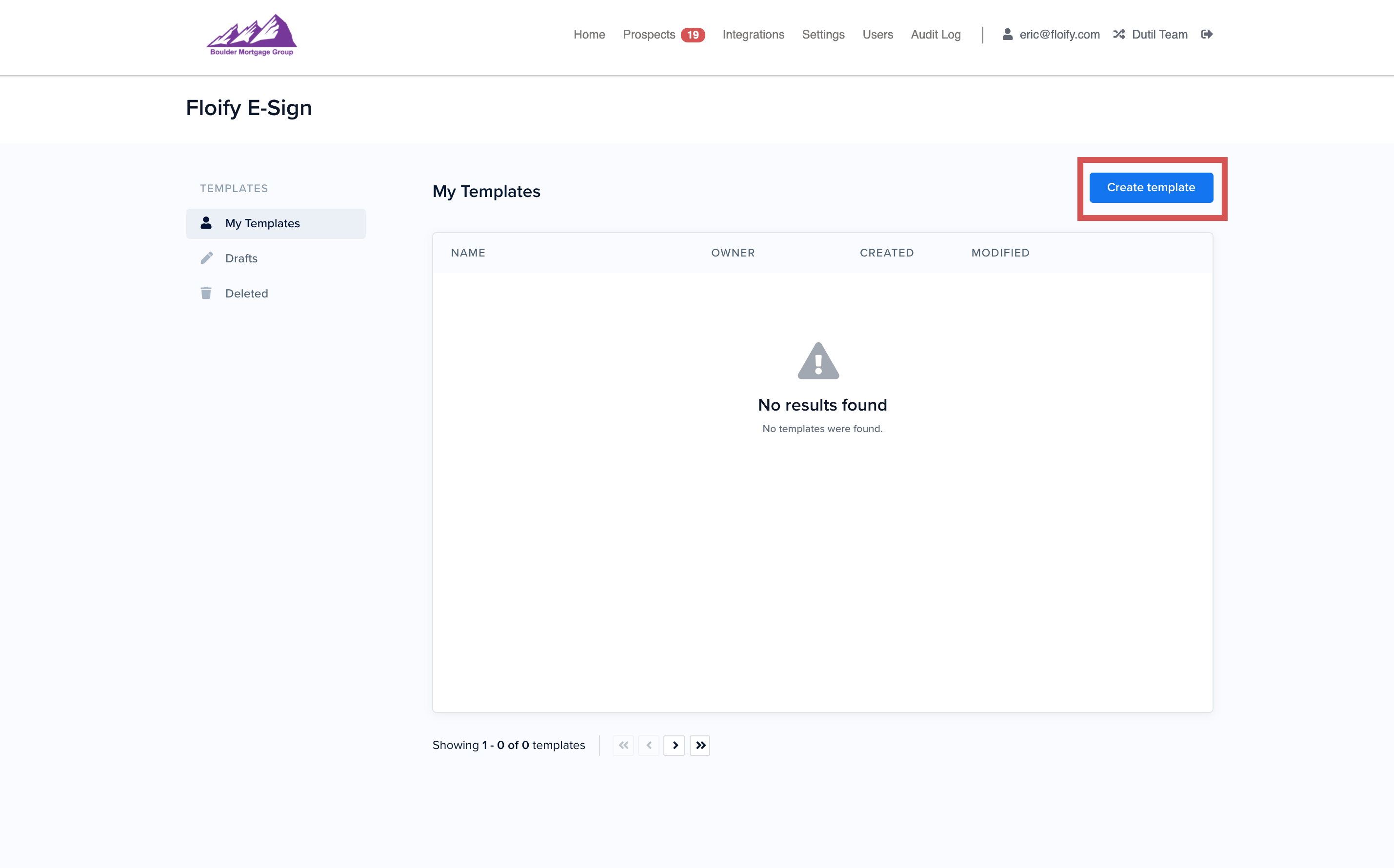Click the shuffle icon to switch teams
Image resolution: width=1394 pixels, height=868 pixels.
[x=1119, y=34]
